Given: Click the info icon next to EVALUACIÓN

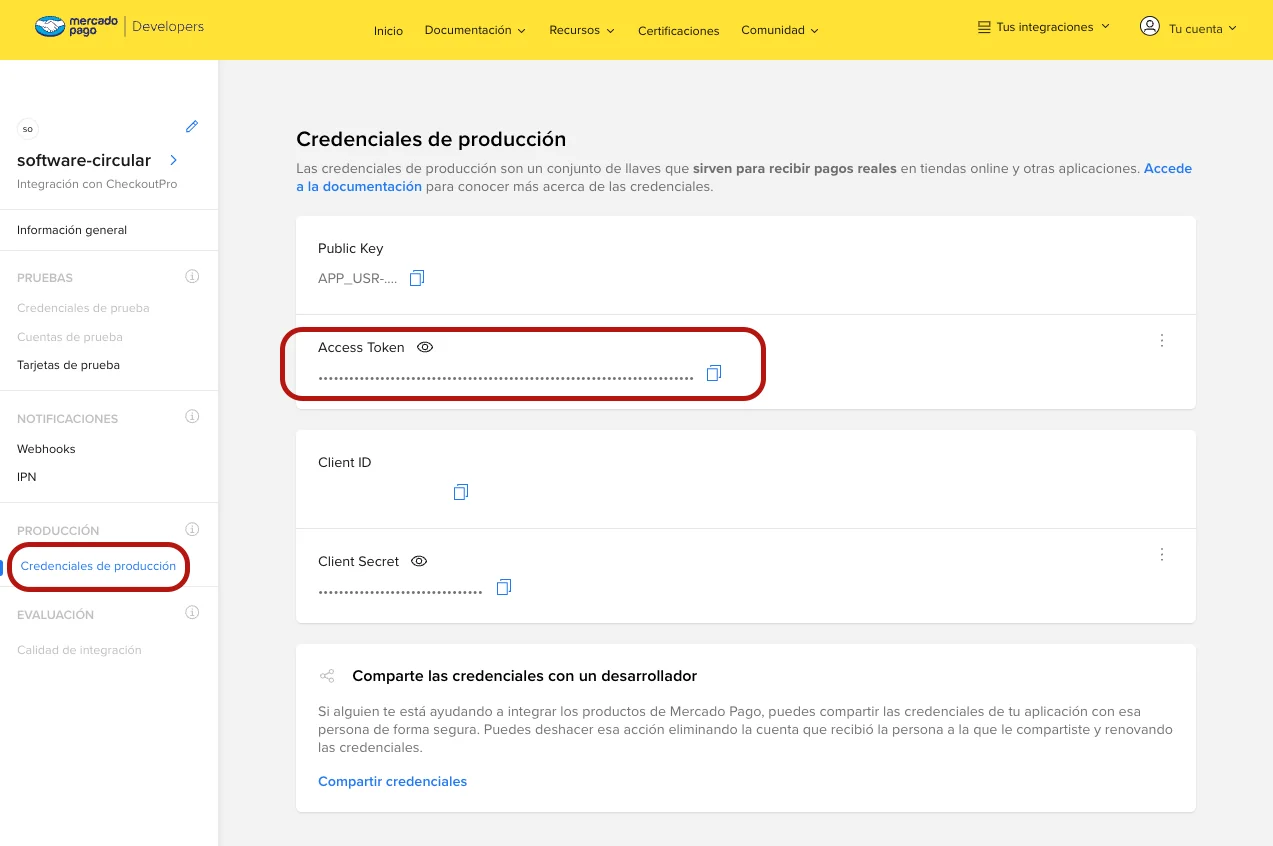Looking at the screenshot, I should [x=192, y=613].
